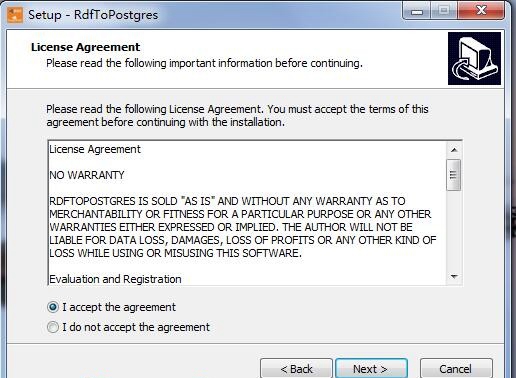Screen dimensions: 516x378
Task: Click the NO WARRANTY heading in license
Action: [87, 175]
